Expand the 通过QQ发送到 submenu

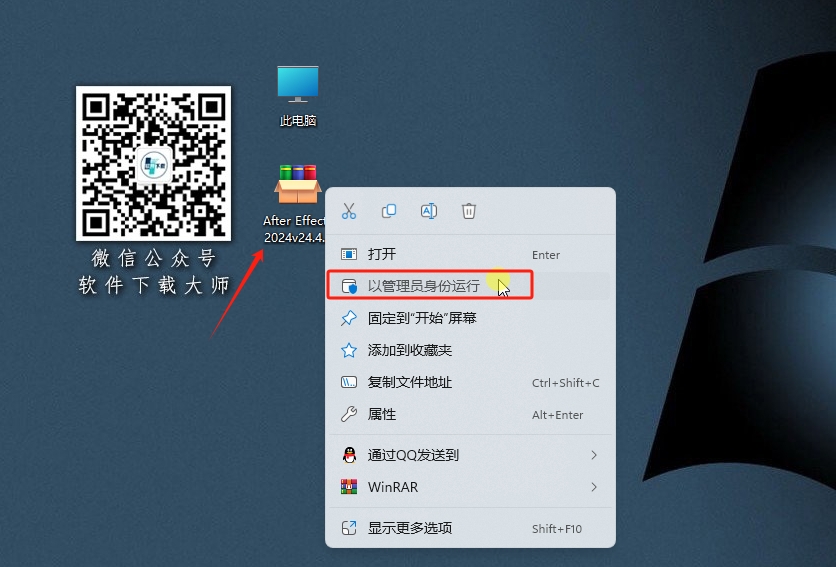[470, 455]
